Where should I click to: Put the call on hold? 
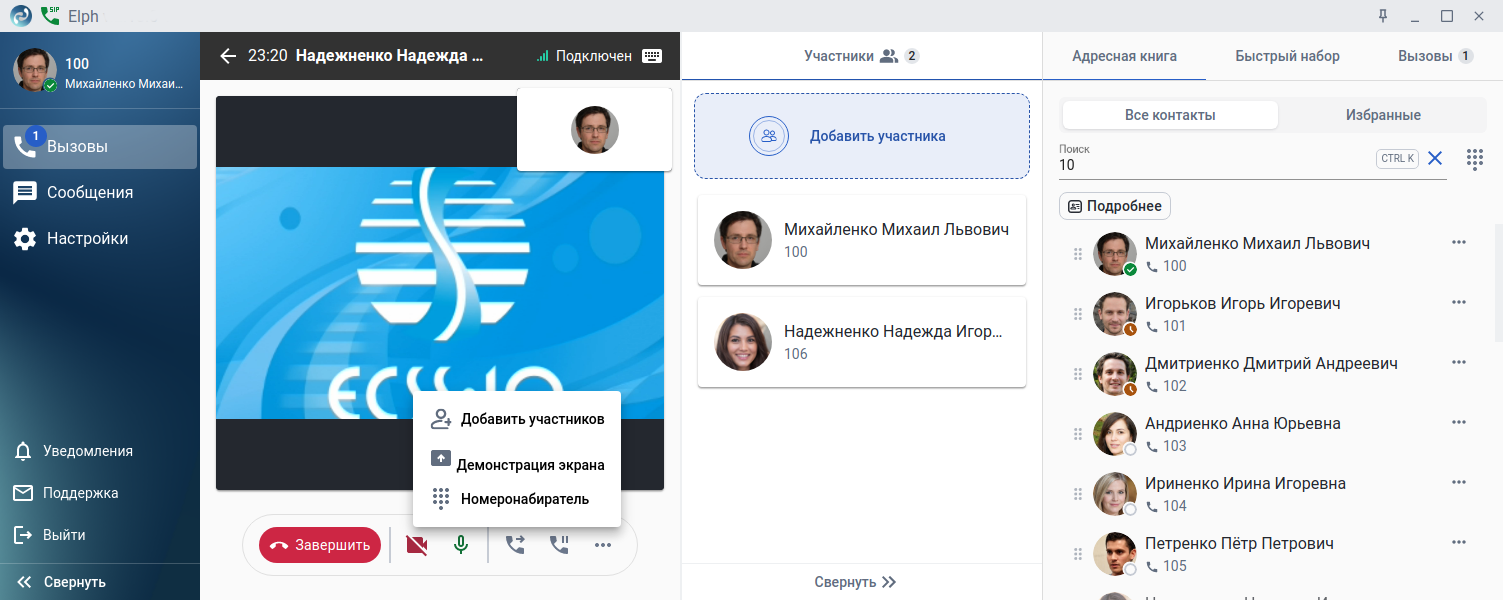559,545
